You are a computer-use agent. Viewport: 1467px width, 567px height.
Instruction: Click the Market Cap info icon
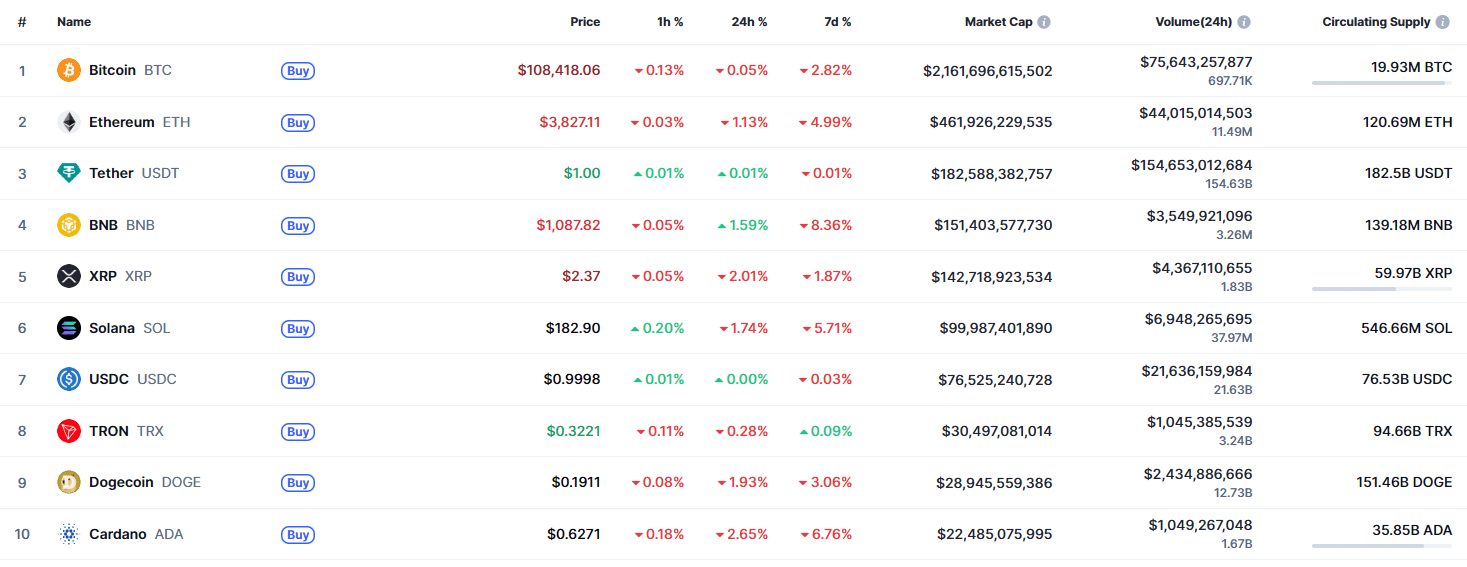(1044, 22)
